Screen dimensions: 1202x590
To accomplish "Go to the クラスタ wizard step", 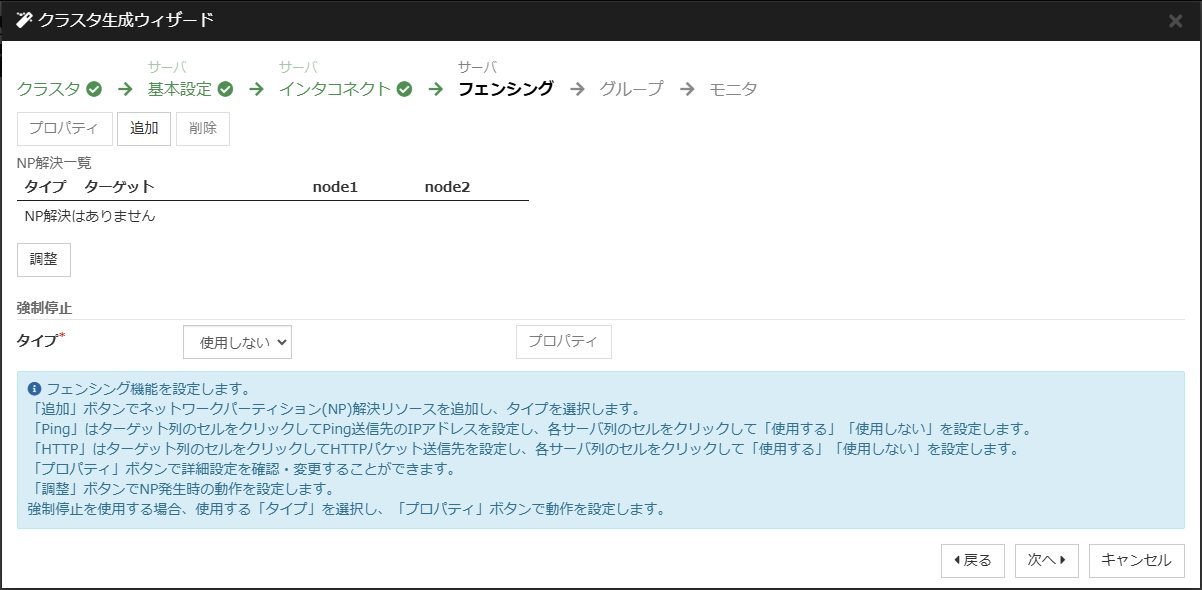I will (x=49, y=89).
